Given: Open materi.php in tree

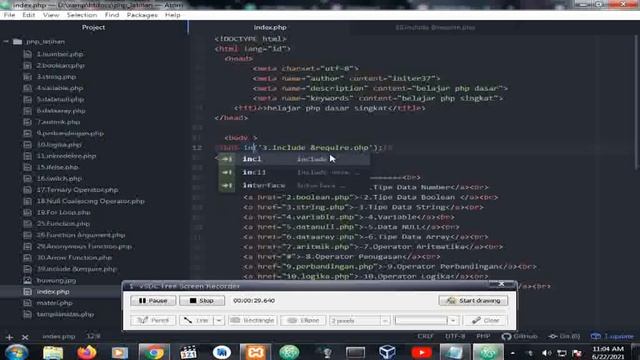Looking at the screenshot, I should pos(55,303).
